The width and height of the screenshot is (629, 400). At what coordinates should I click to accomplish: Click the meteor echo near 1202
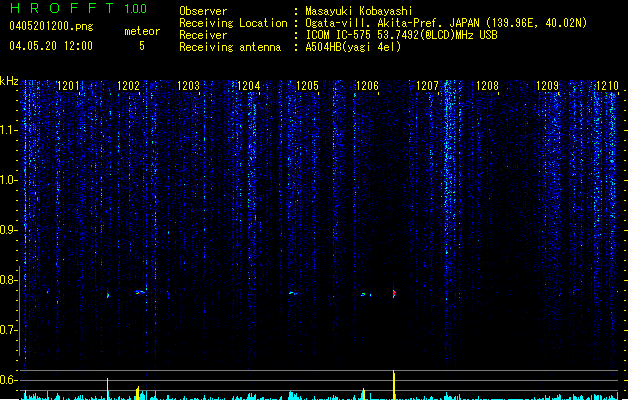pyautogui.click(x=140, y=292)
